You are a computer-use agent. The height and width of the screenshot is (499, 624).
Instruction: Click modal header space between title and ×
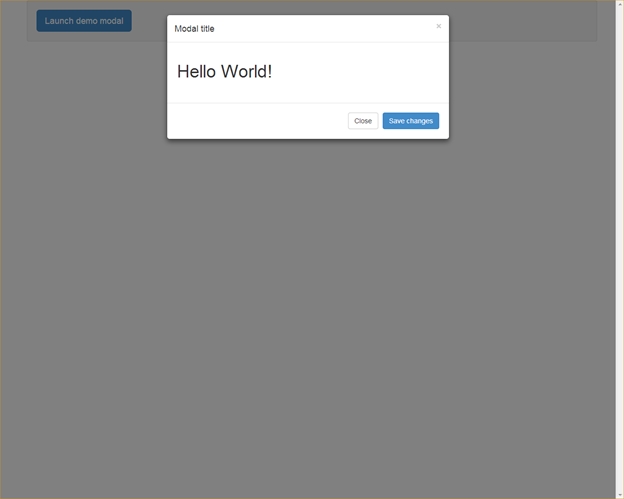point(320,29)
